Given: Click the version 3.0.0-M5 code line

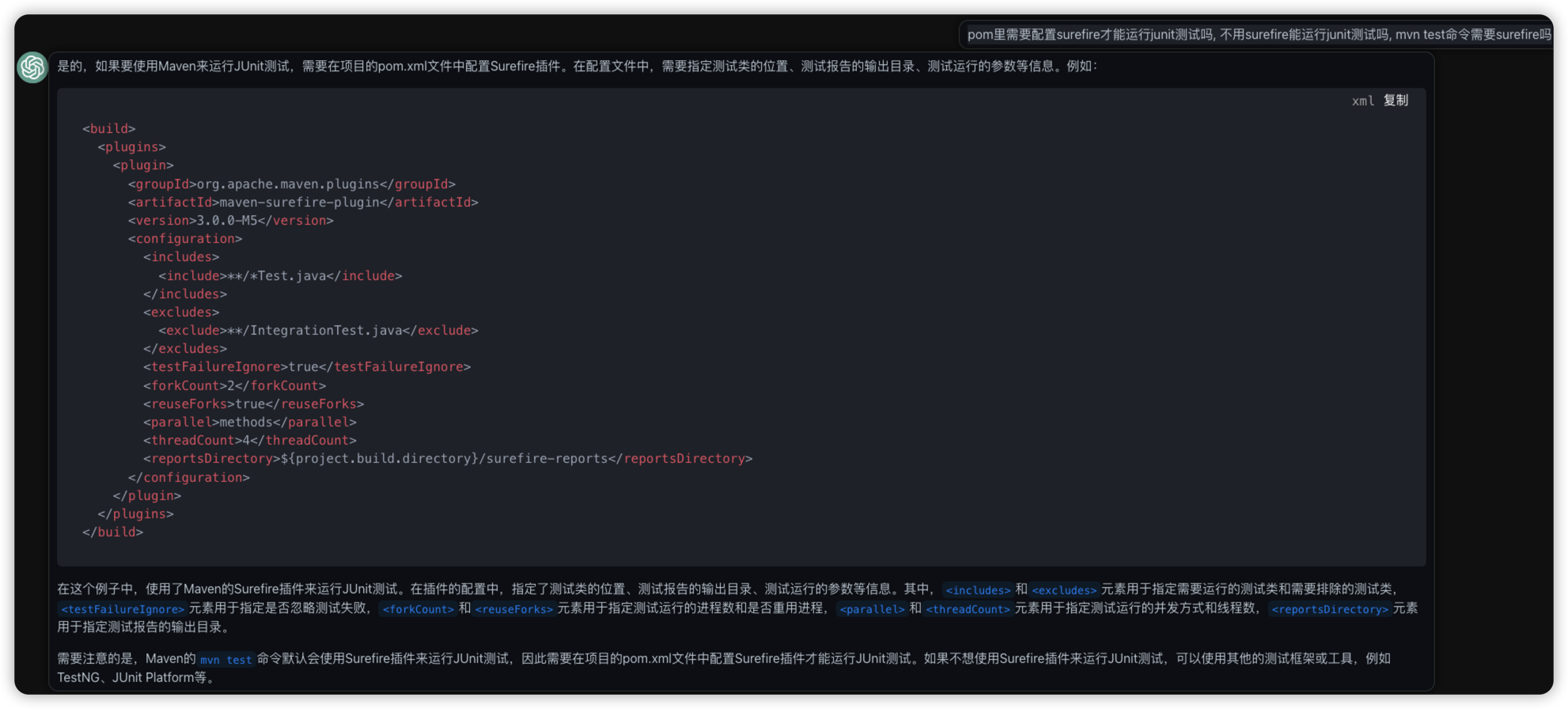Looking at the screenshot, I should [230, 221].
